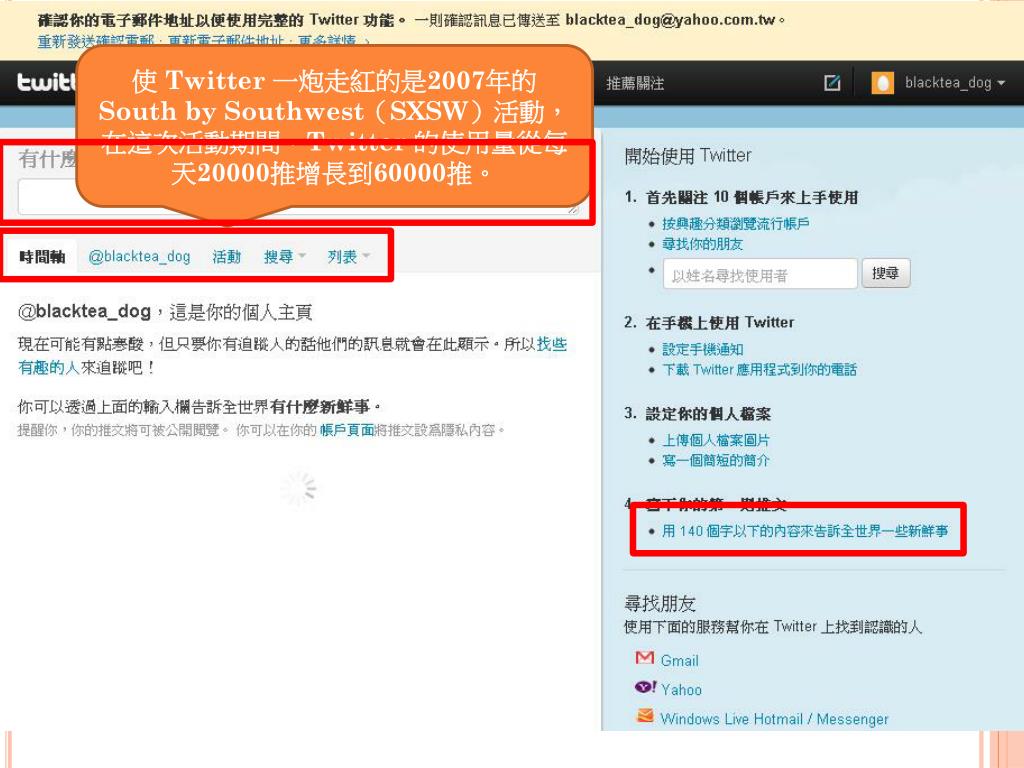The image size is (1024, 768).
Task: Open the 帳戶頁面 link
Action: pyautogui.click(x=347, y=430)
